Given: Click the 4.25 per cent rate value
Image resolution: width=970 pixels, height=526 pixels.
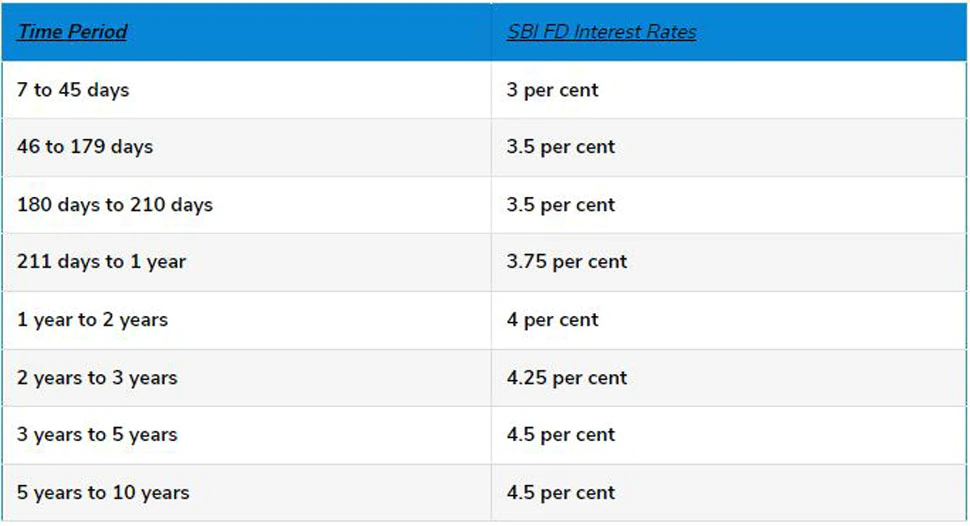Looking at the screenshot, I should [x=566, y=378].
